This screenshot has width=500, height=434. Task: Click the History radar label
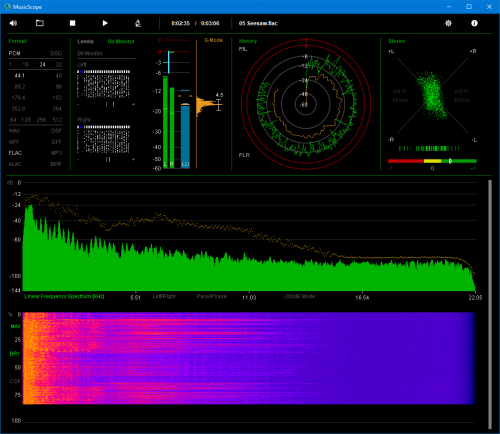click(x=248, y=41)
